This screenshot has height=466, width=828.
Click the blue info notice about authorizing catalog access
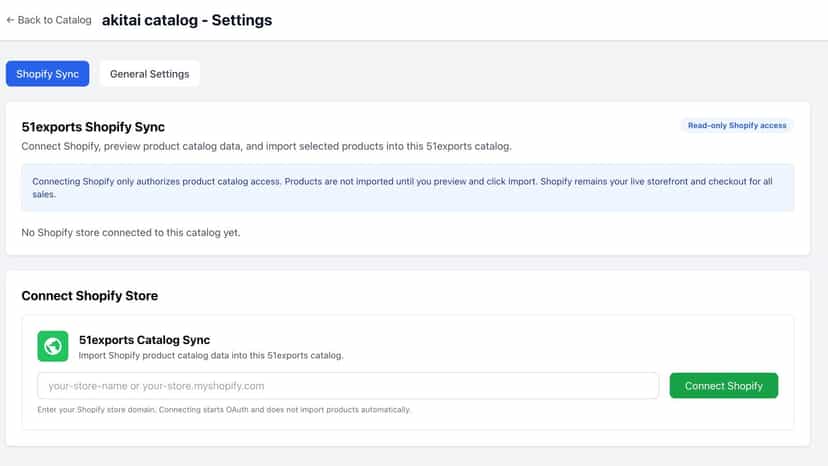(408, 188)
